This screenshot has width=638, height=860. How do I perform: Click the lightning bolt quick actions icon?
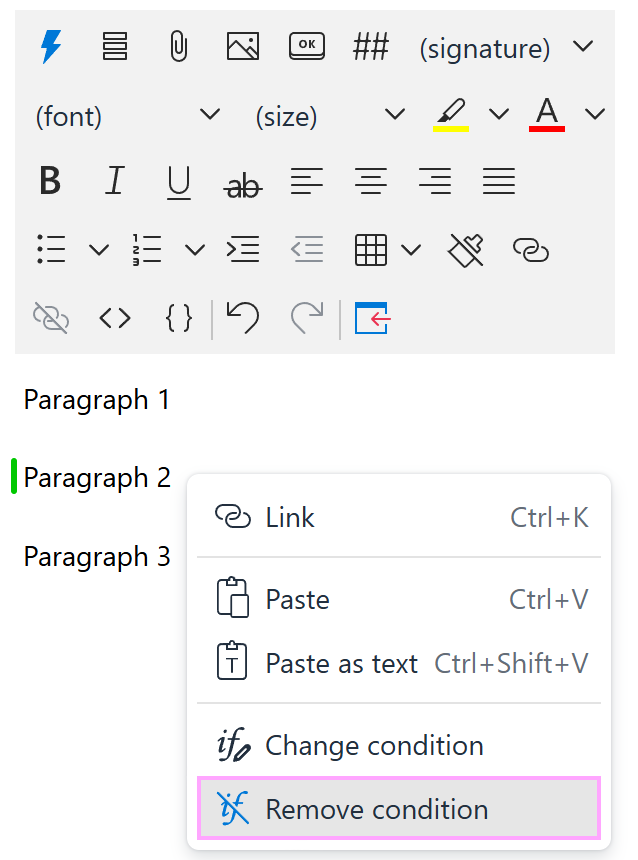click(51, 47)
